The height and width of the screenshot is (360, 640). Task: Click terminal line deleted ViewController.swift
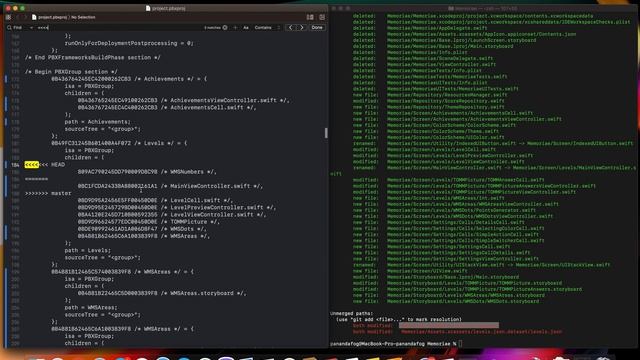(424, 64)
